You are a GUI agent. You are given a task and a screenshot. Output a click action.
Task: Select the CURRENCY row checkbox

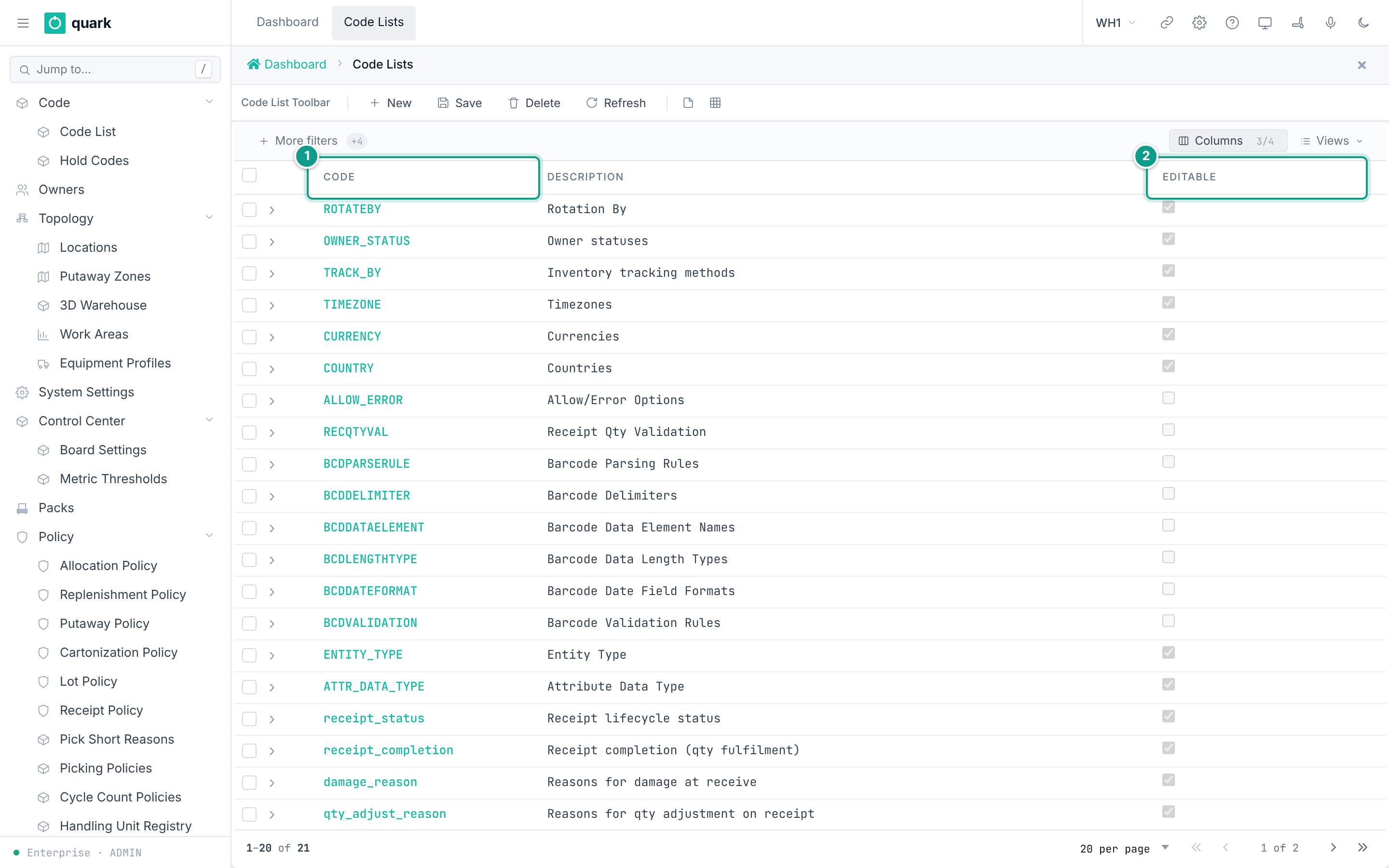(x=249, y=337)
